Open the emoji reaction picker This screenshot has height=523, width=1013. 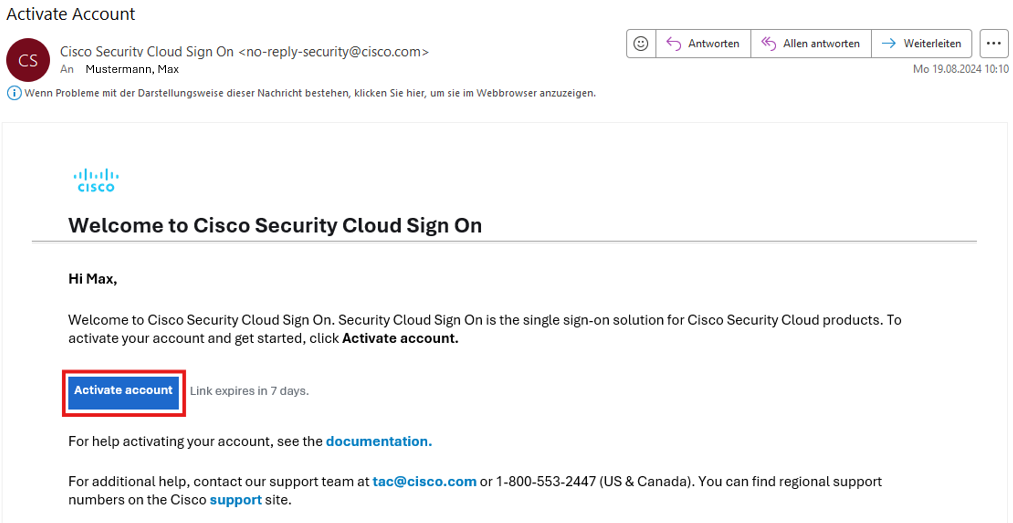640,44
